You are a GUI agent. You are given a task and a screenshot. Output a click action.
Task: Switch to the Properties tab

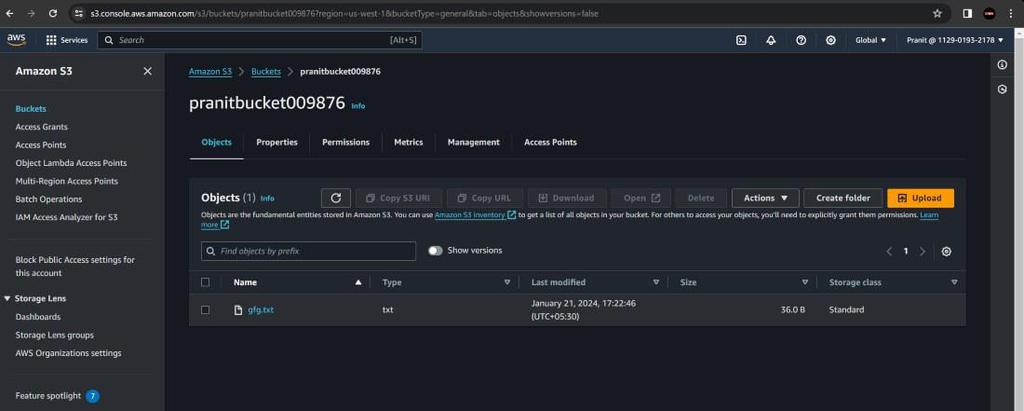tap(277, 142)
